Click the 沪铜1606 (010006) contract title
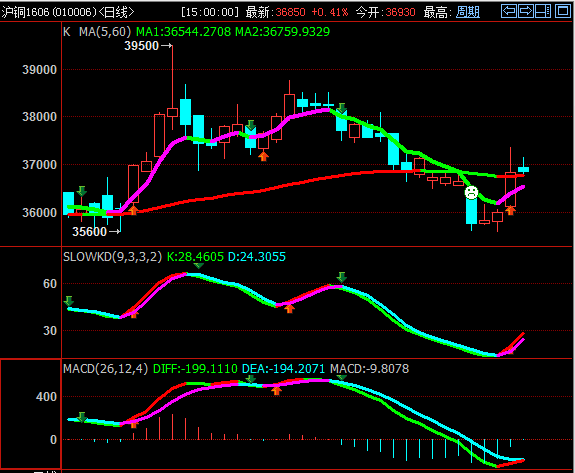This screenshot has width=575, height=473. click(x=48, y=12)
